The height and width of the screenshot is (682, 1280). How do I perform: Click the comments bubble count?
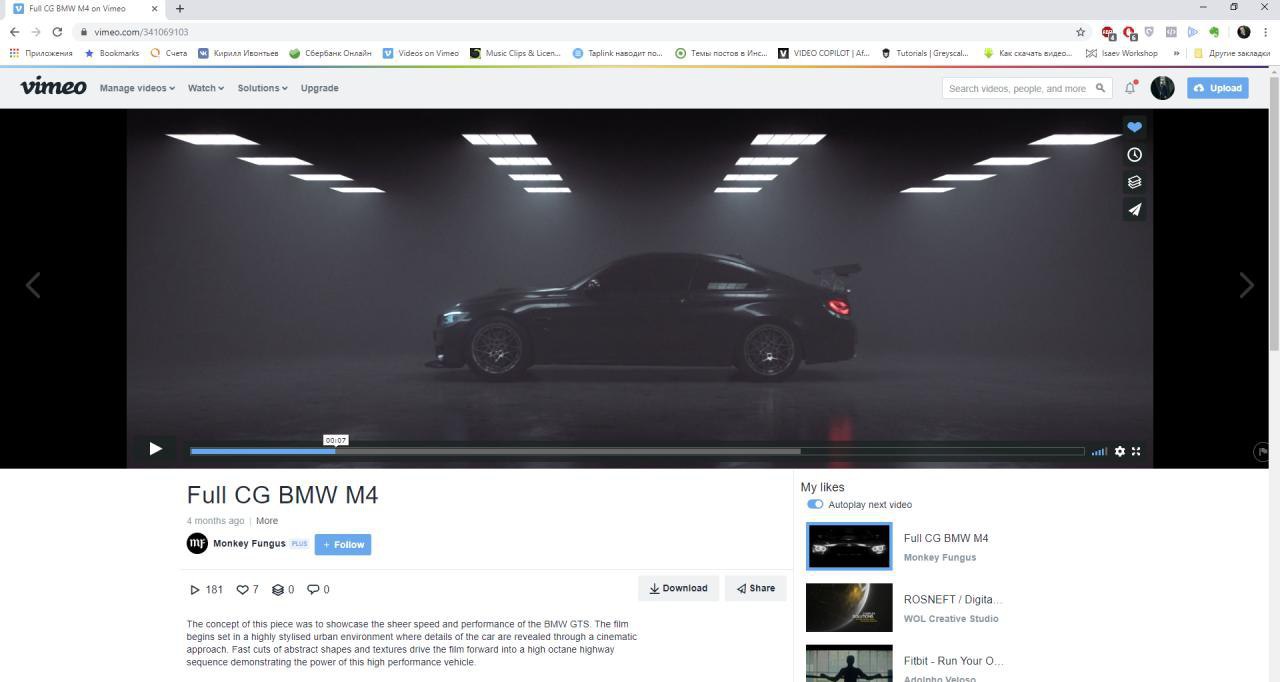click(318, 590)
